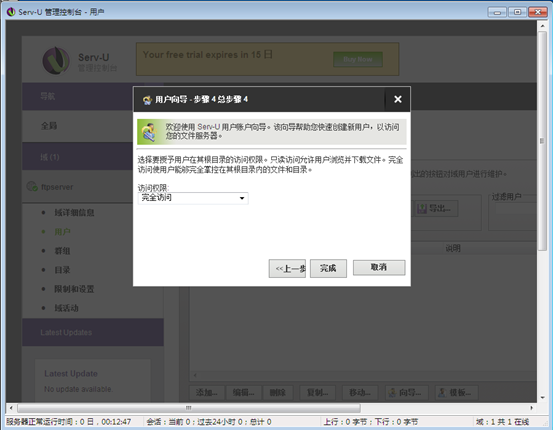Screen dimensions: 553x430
Task: Click the 向导... wizard button
Action: (x=407, y=392)
